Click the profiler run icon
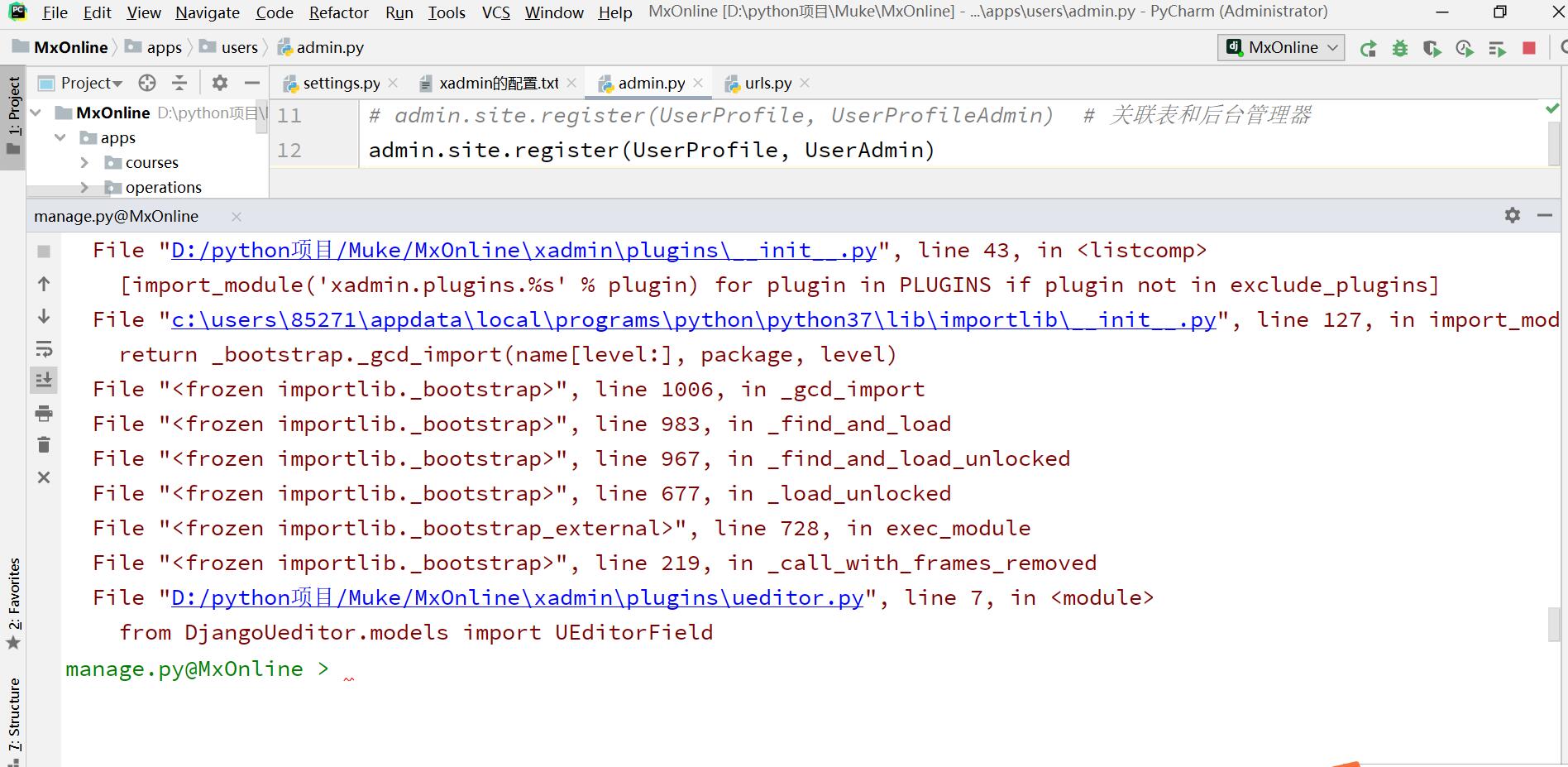Screen dimensions: 1568x767 [x=1465, y=48]
